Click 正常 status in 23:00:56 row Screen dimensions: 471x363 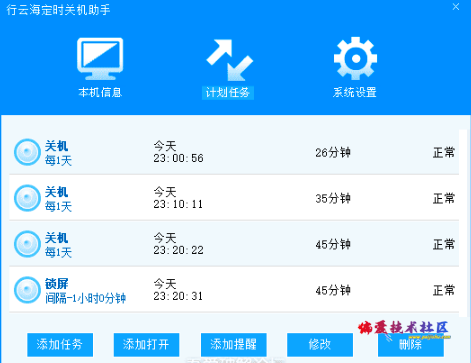[444, 153]
